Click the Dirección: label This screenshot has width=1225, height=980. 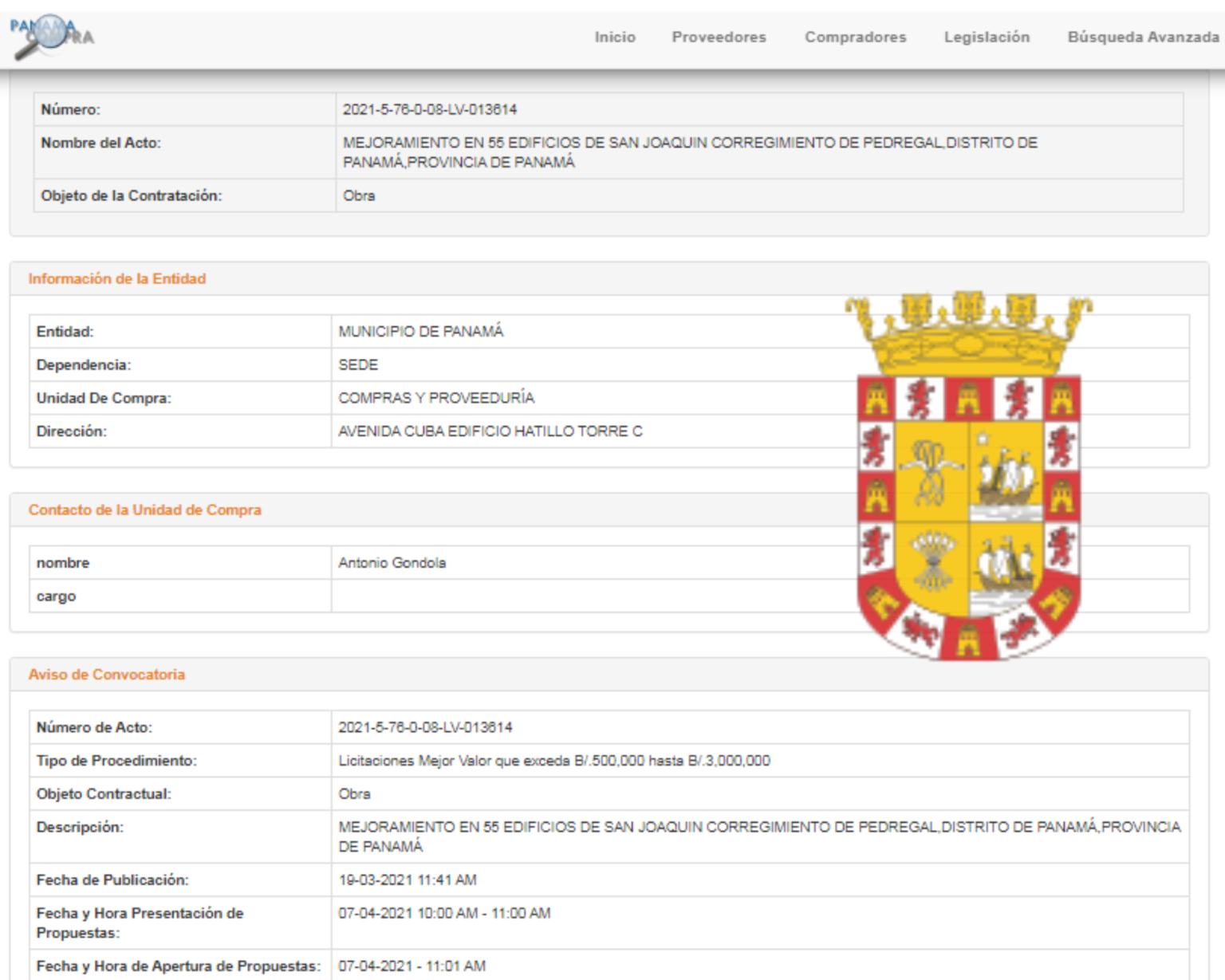(71, 431)
